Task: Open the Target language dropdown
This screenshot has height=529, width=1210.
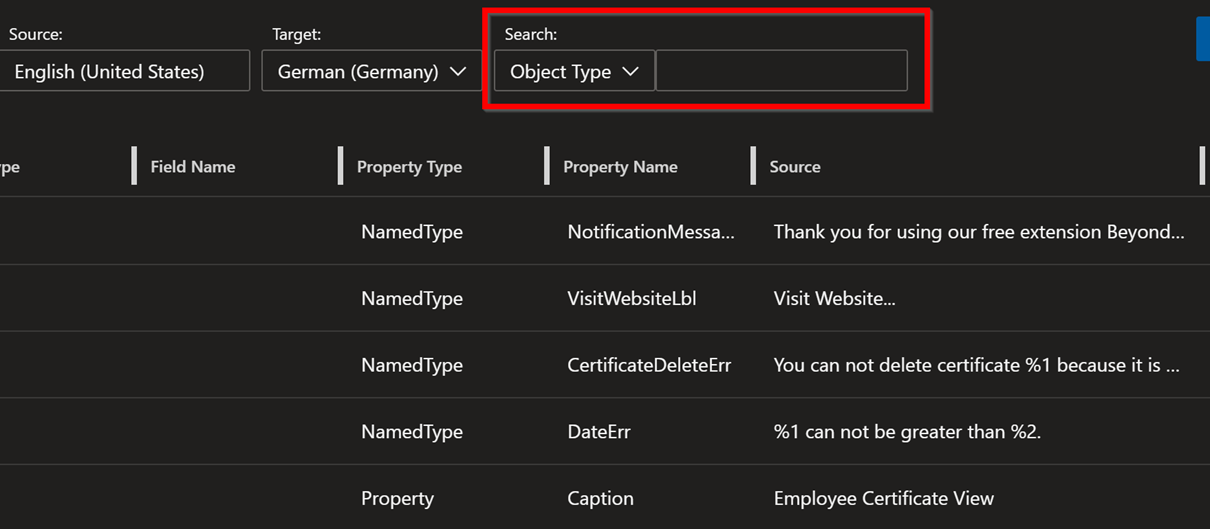Action: [x=371, y=72]
